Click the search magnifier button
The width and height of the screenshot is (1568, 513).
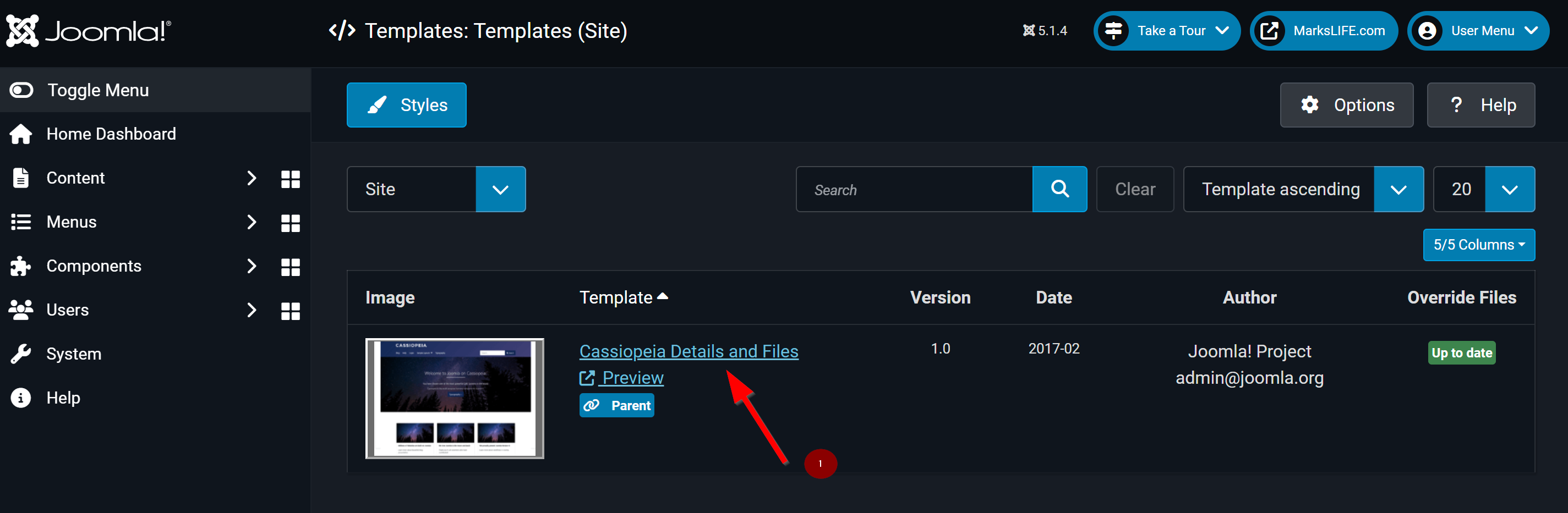click(1060, 189)
